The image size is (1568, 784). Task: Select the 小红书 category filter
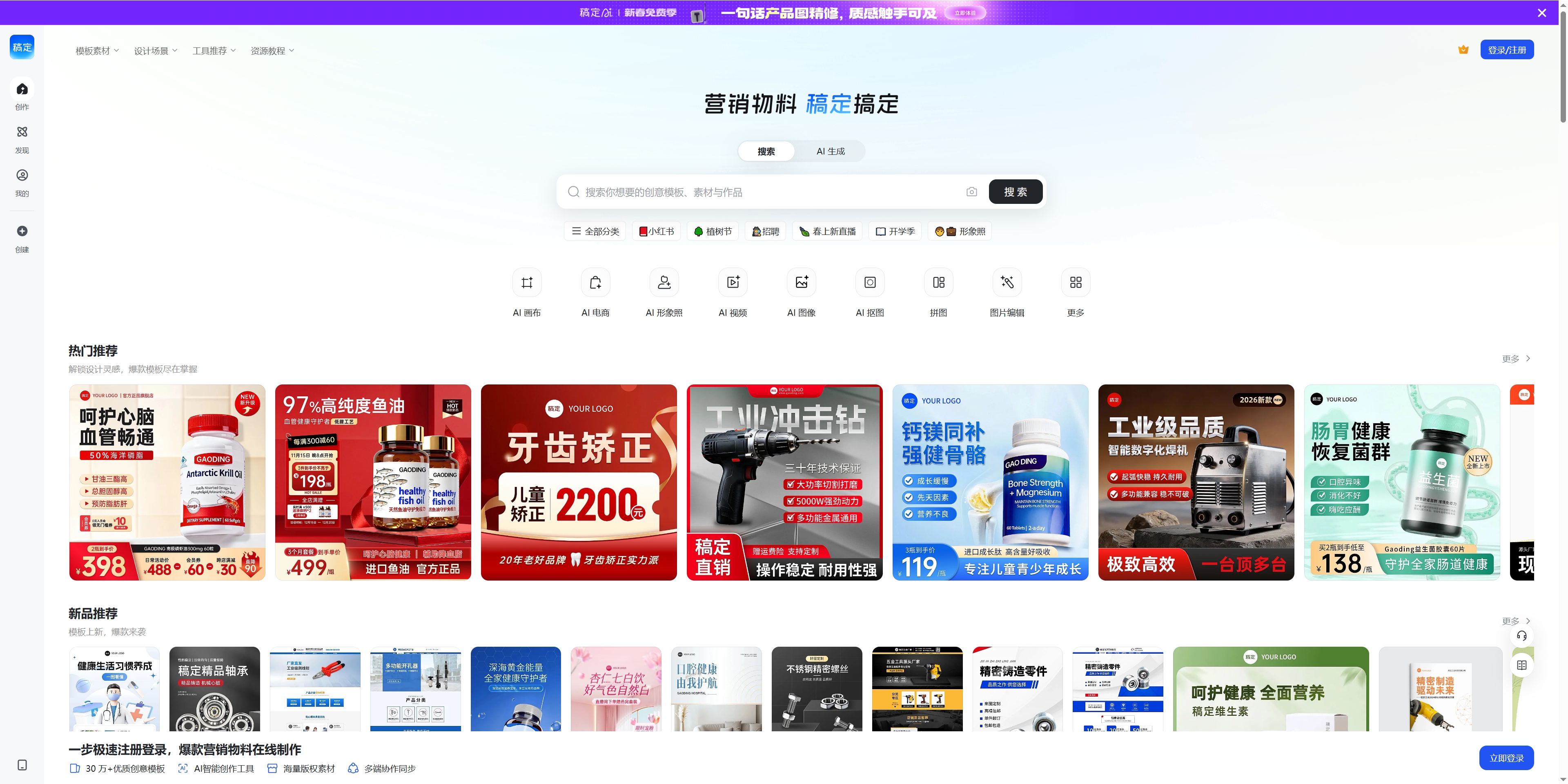tap(656, 231)
